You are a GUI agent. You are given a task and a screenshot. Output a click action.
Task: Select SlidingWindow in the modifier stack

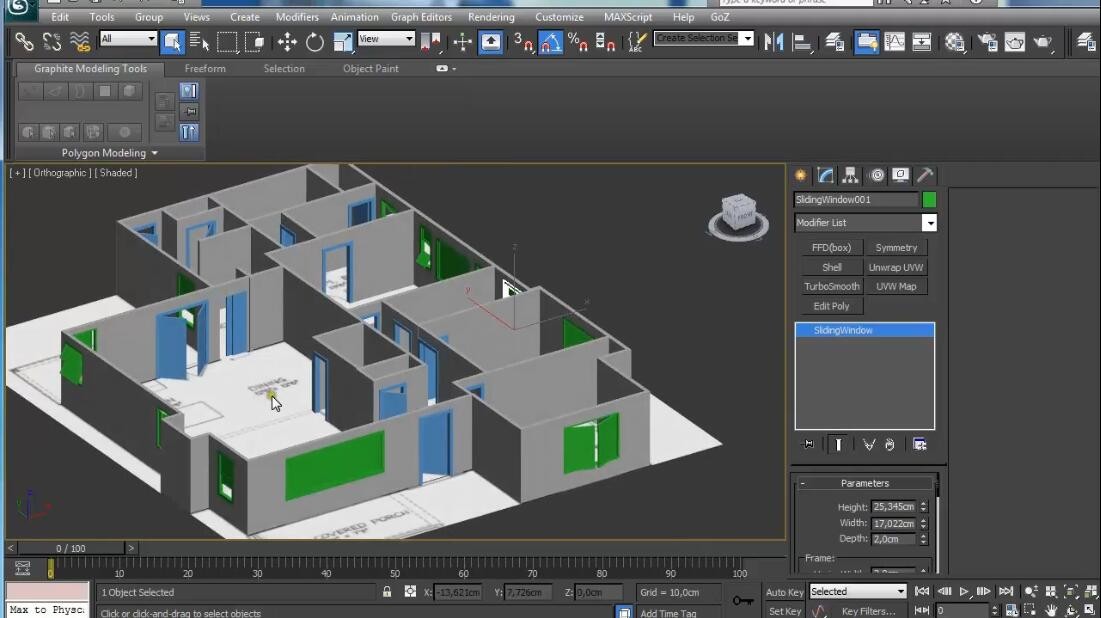click(x=864, y=330)
